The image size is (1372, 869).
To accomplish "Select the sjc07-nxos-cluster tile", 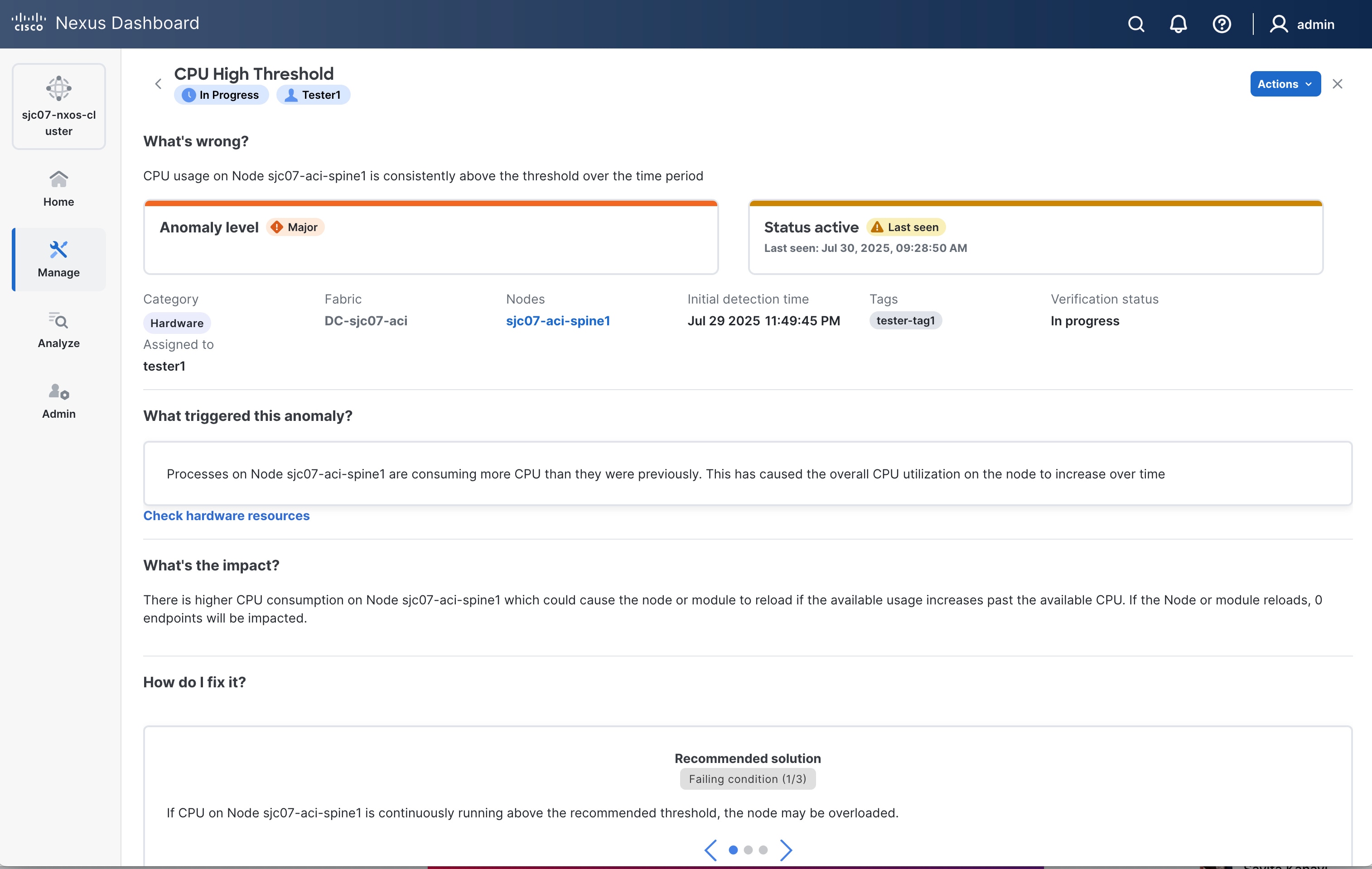I will 59,106.
